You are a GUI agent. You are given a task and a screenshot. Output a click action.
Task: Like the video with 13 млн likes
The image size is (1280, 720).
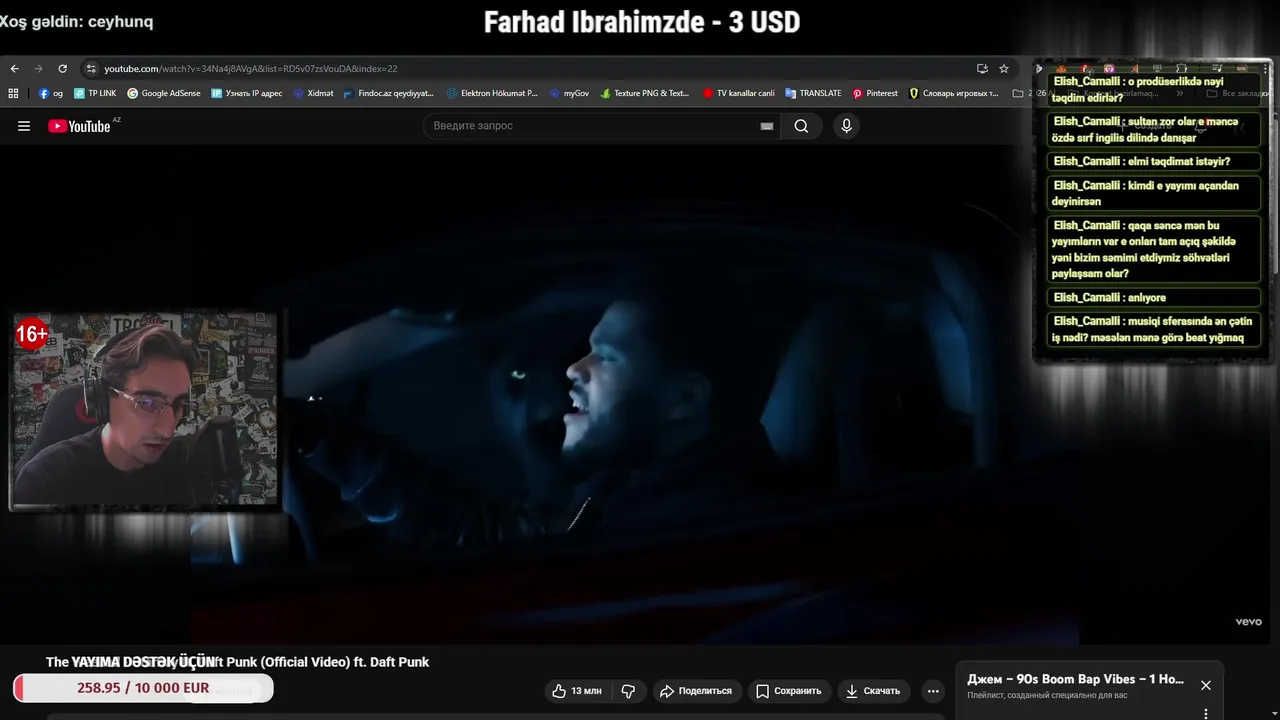(577, 691)
